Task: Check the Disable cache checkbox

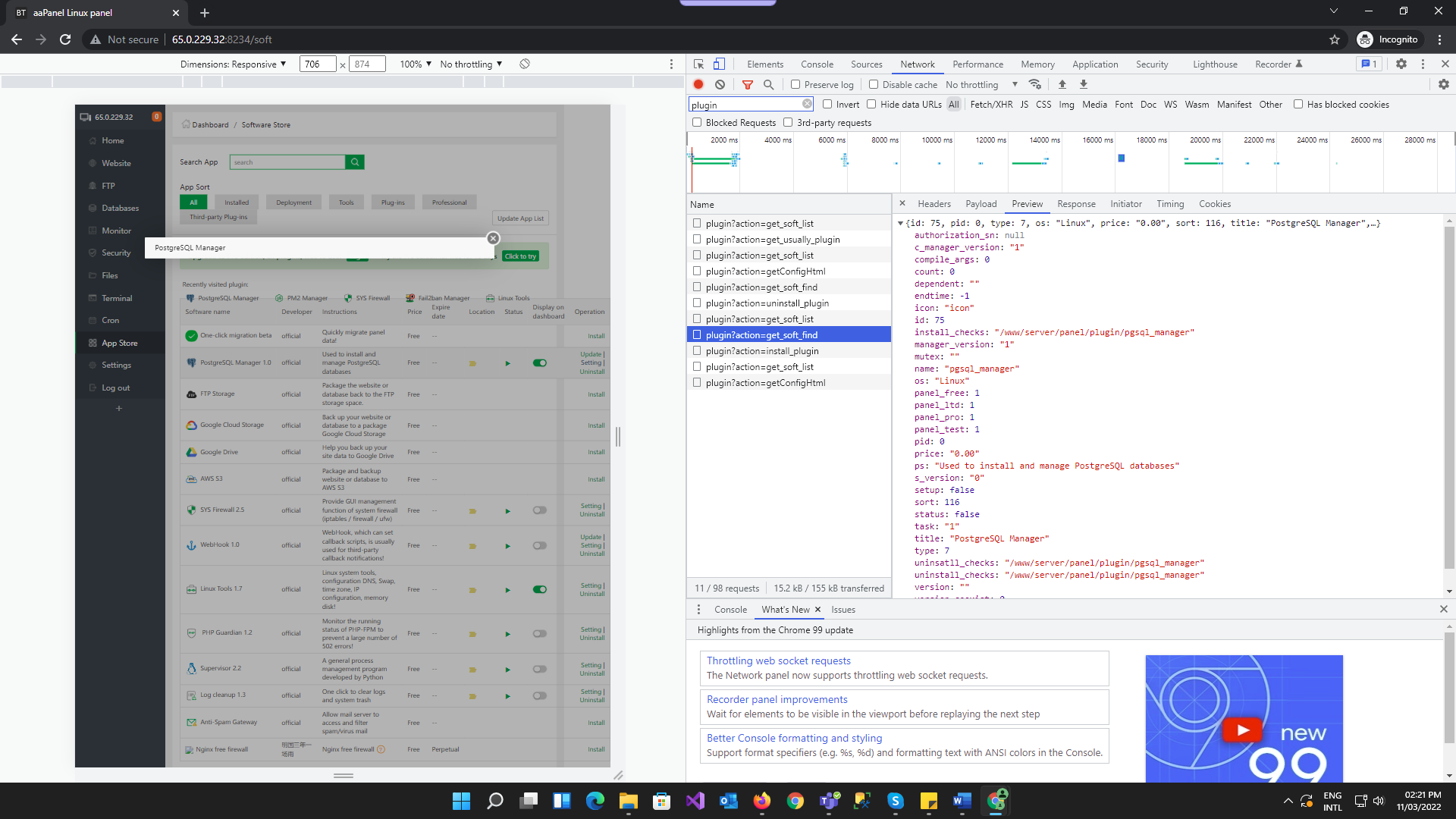Action: coord(874,85)
